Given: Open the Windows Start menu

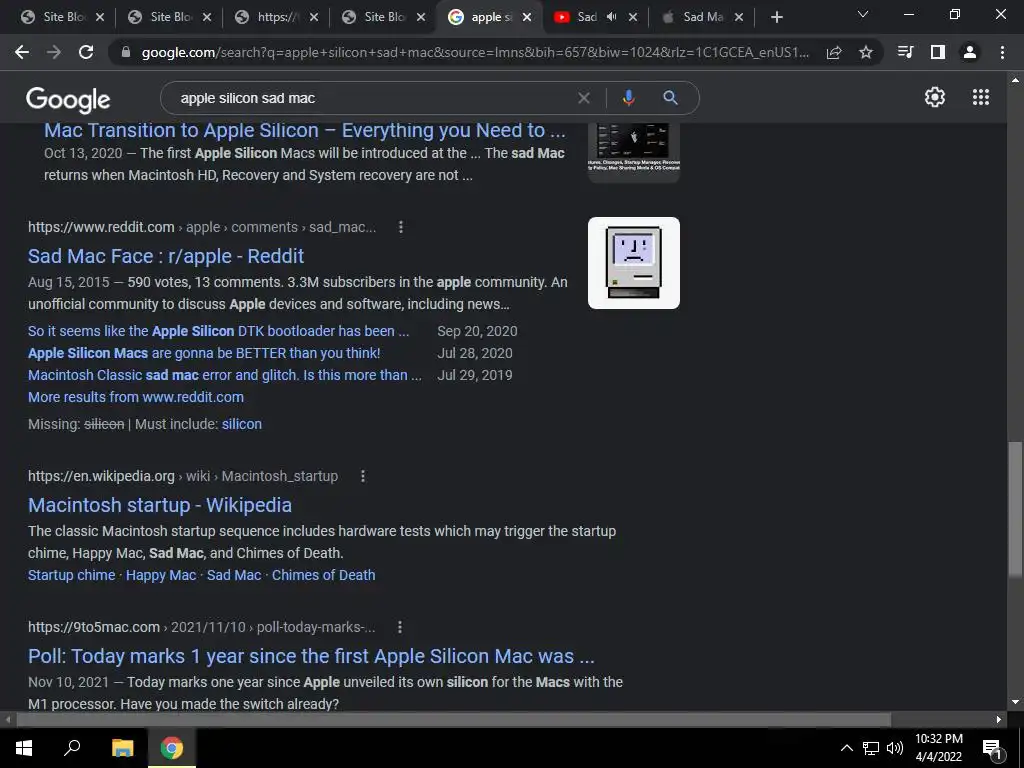Looking at the screenshot, I should pyautogui.click(x=24, y=748).
